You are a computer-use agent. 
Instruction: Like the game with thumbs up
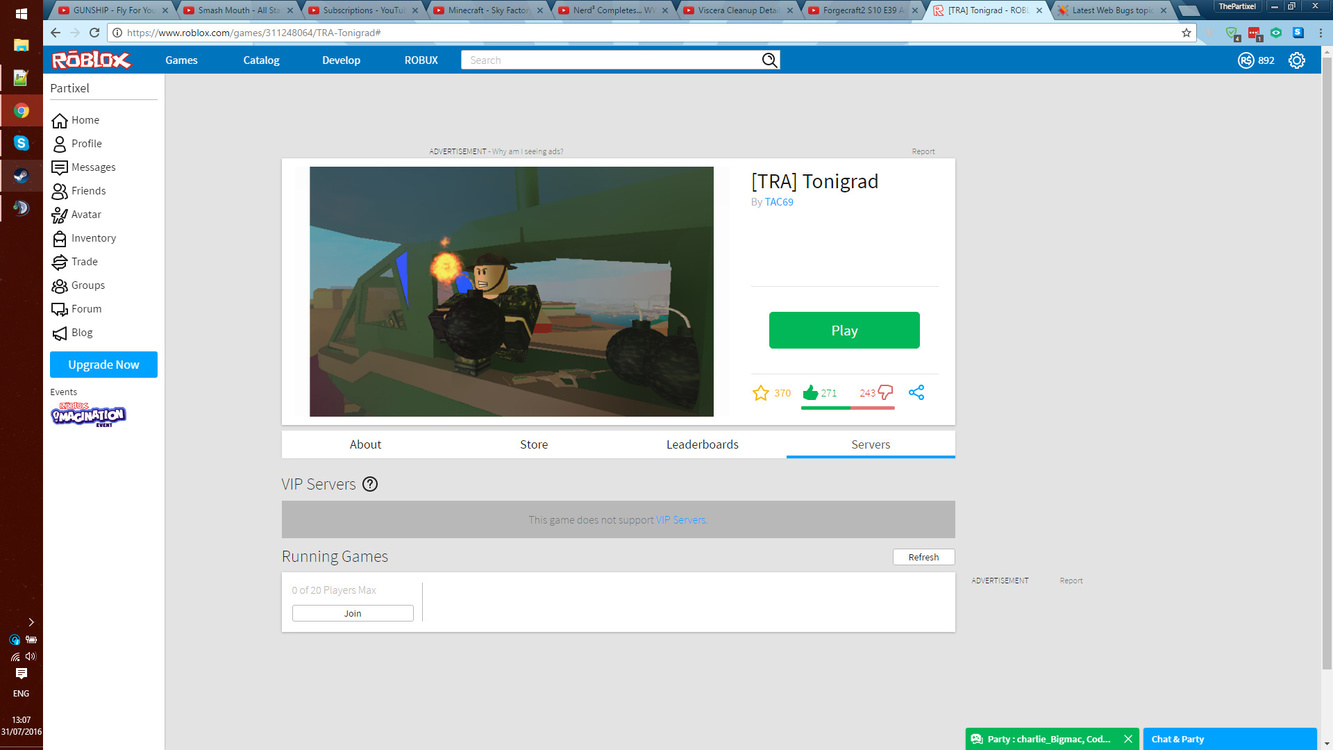click(x=811, y=393)
